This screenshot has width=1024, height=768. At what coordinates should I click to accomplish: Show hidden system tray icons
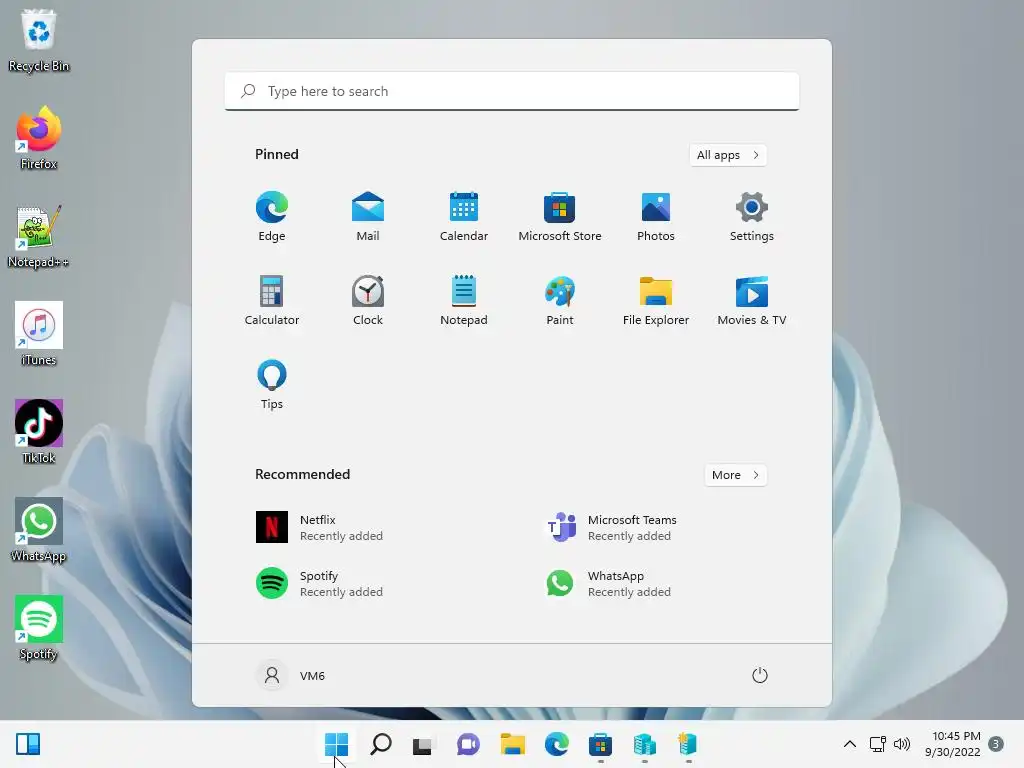click(850, 744)
